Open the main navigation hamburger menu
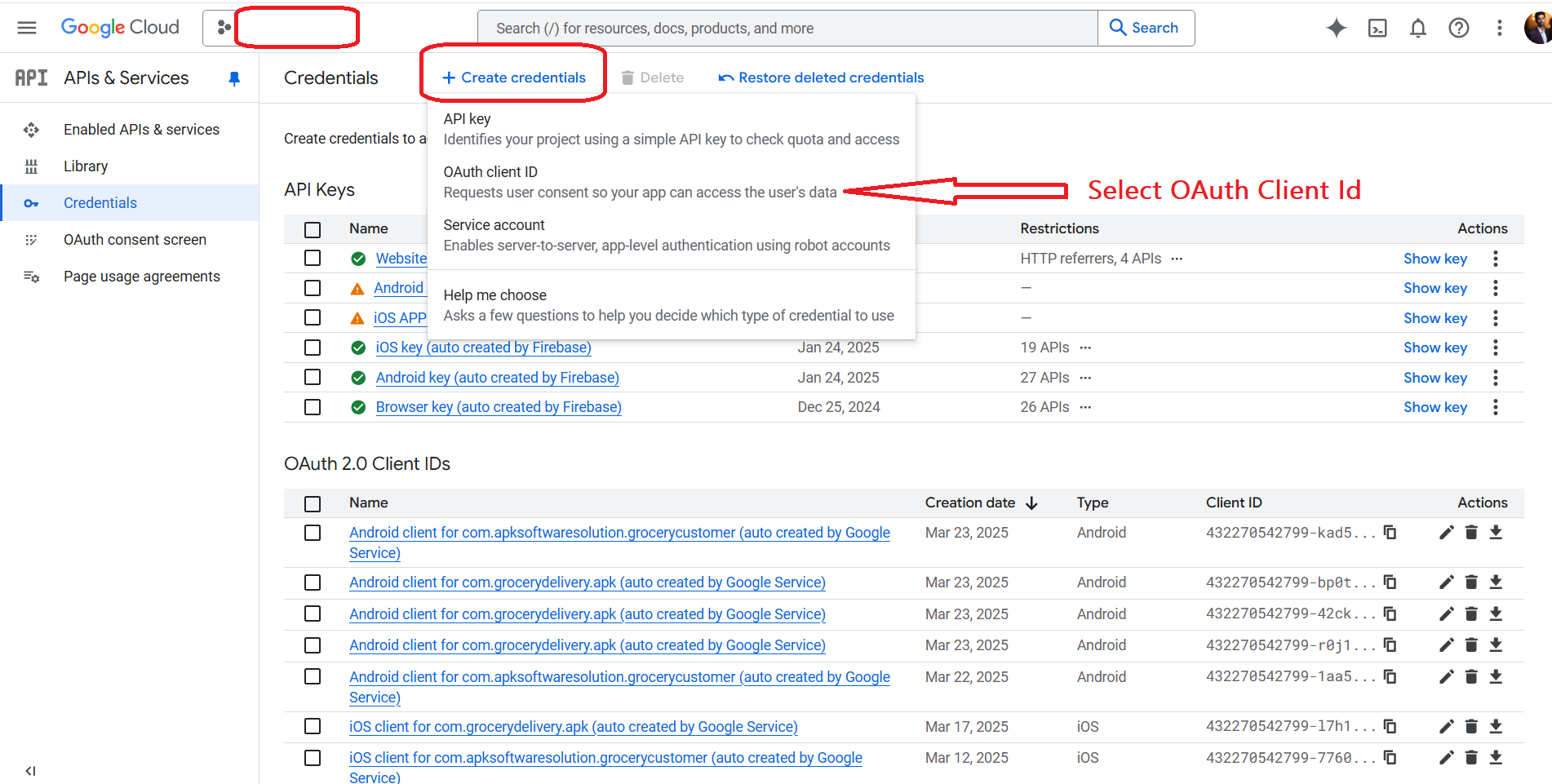The width and height of the screenshot is (1552, 784). tap(27, 28)
